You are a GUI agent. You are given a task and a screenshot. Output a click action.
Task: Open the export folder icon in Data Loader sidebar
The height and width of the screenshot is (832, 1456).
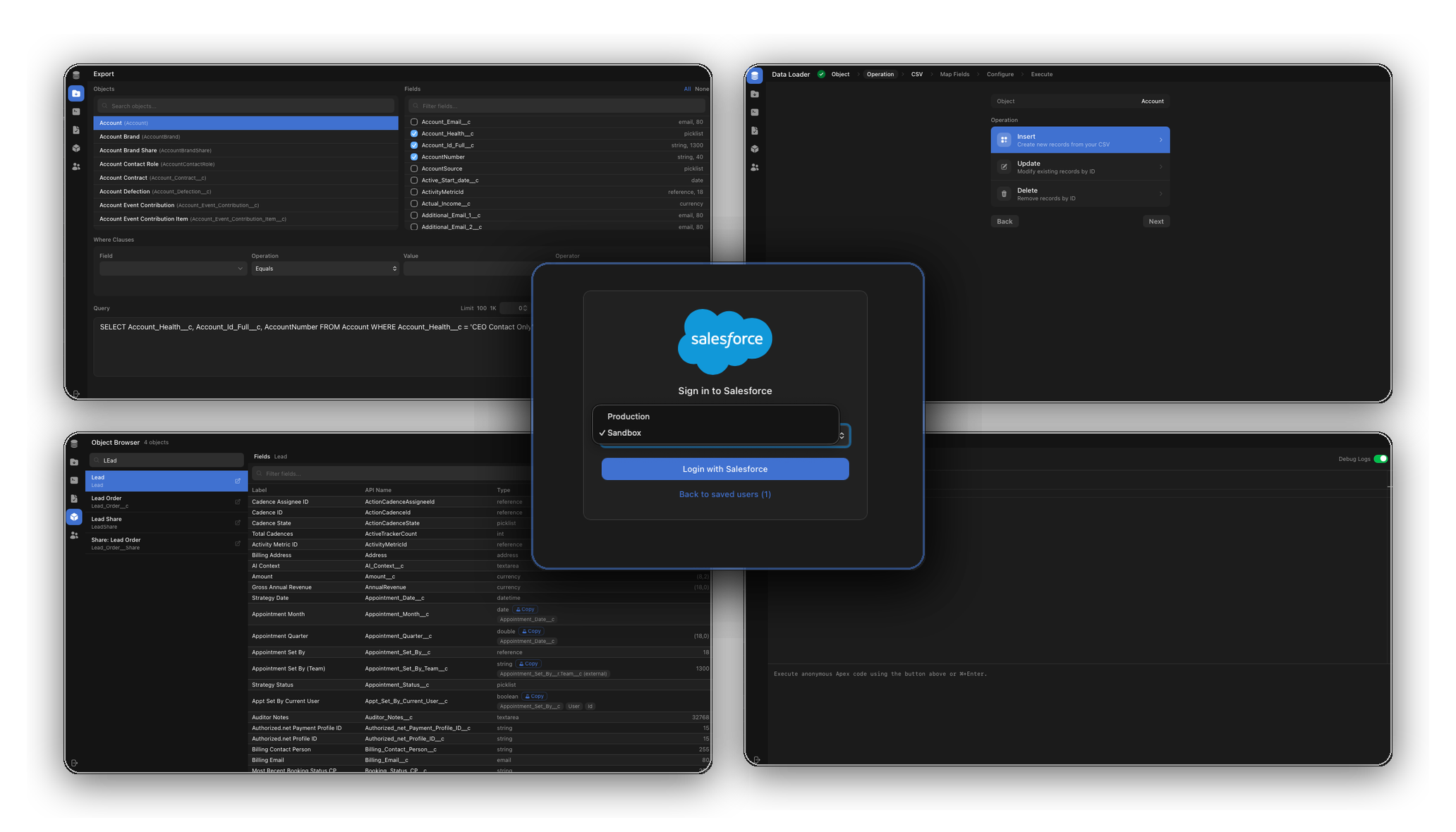click(x=755, y=94)
